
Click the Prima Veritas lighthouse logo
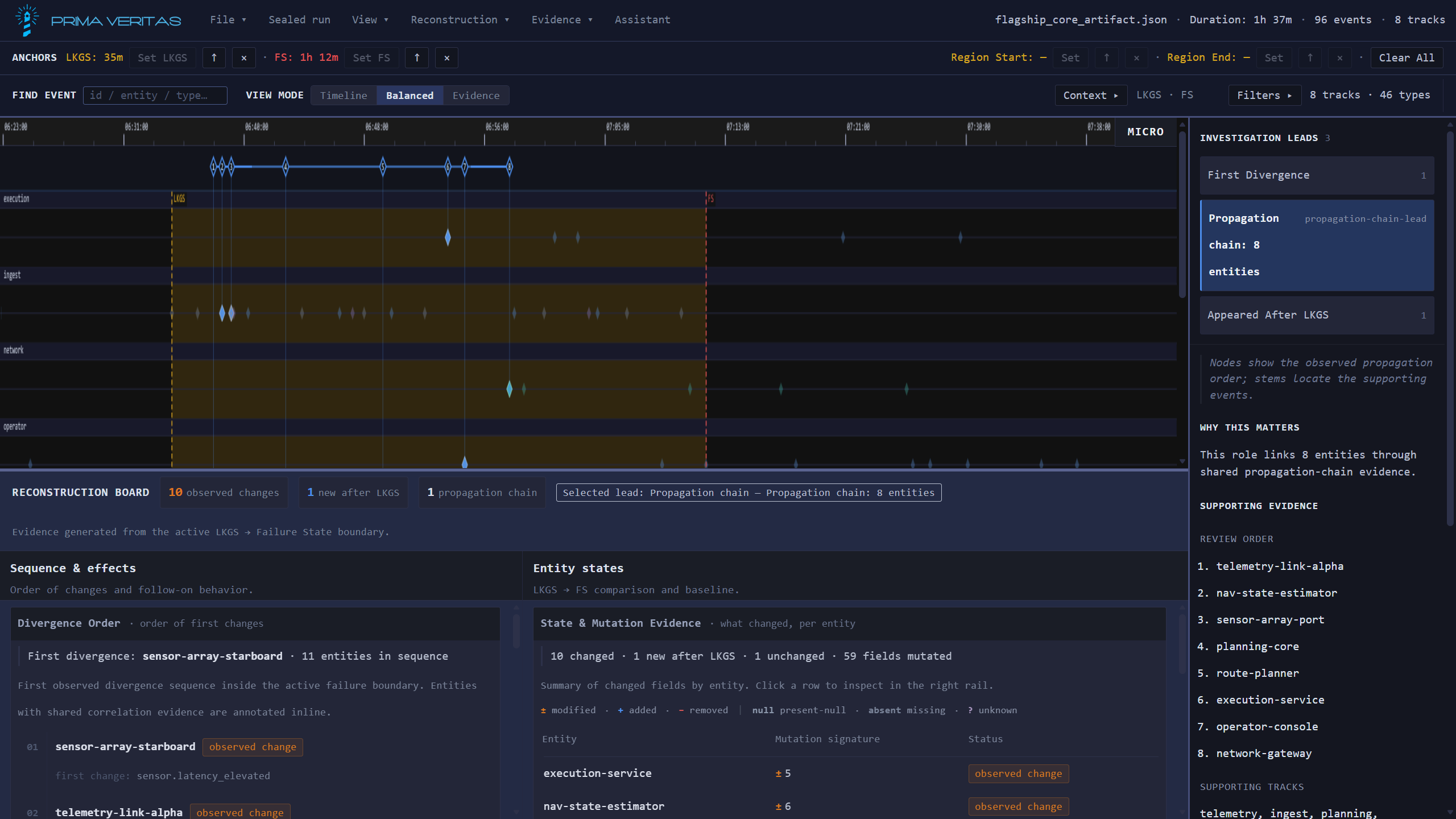point(26,20)
